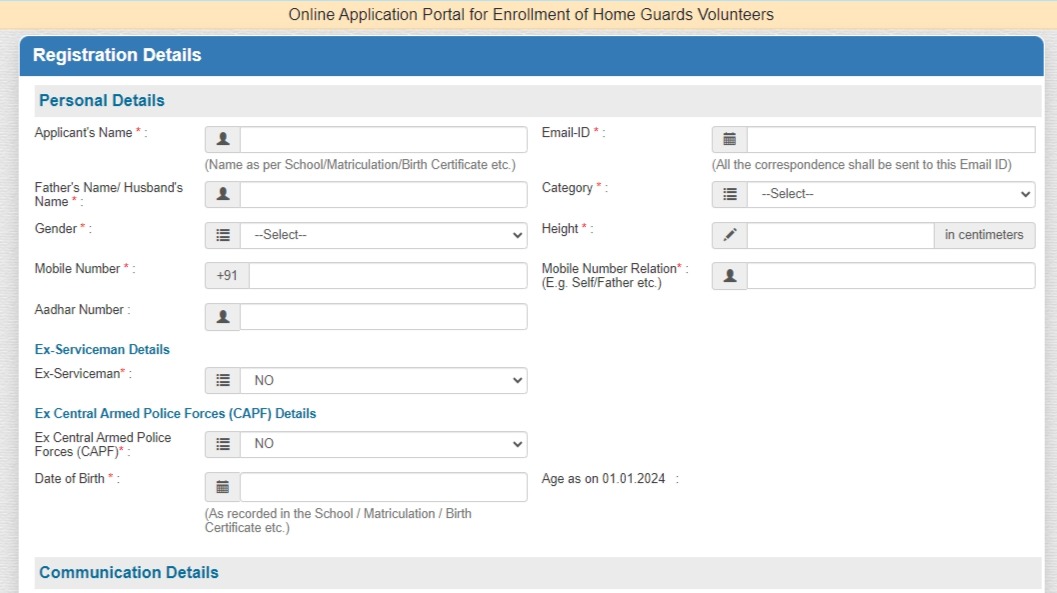Click the calendar icon next to Email-ID
The image size is (1057, 593).
(730, 138)
